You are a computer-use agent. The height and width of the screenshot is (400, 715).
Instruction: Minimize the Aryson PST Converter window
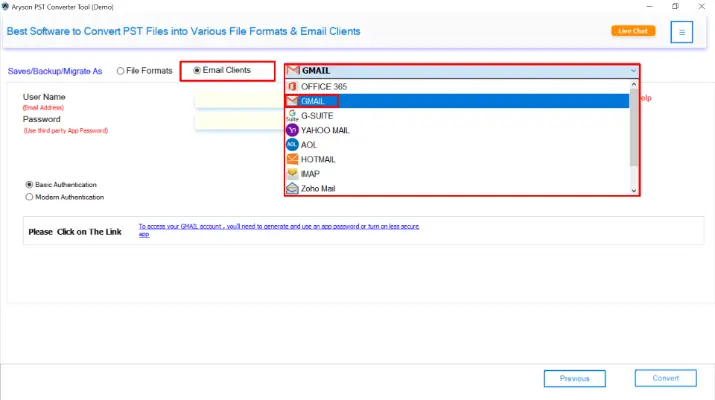pos(649,6)
